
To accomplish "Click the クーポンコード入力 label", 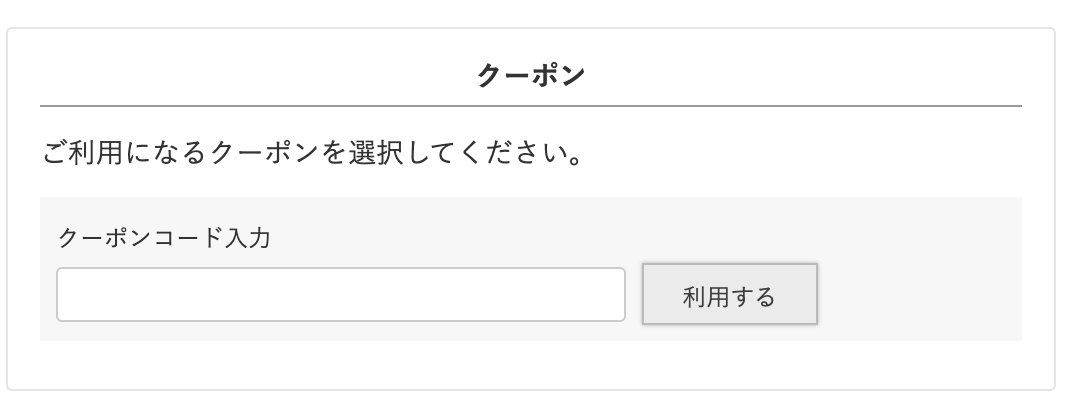I will tap(164, 238).
